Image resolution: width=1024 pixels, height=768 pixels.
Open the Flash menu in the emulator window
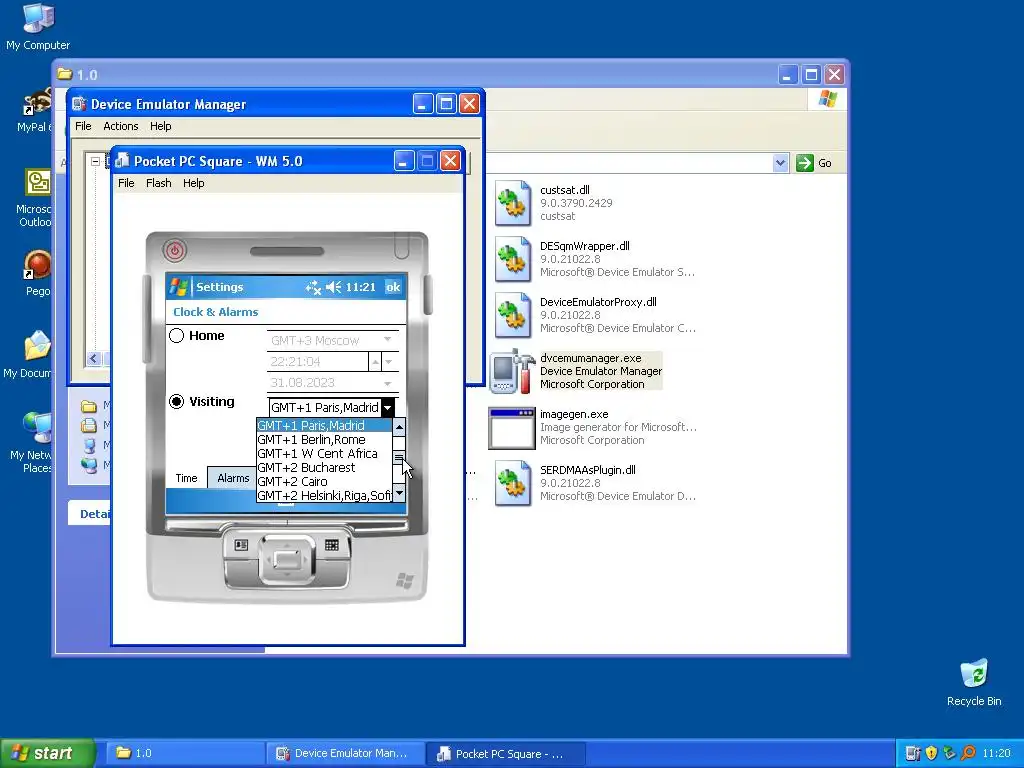(159, 183)
